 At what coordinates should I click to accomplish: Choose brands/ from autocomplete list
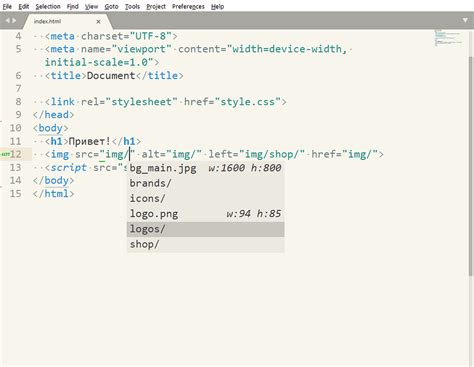tap(205, 183)
